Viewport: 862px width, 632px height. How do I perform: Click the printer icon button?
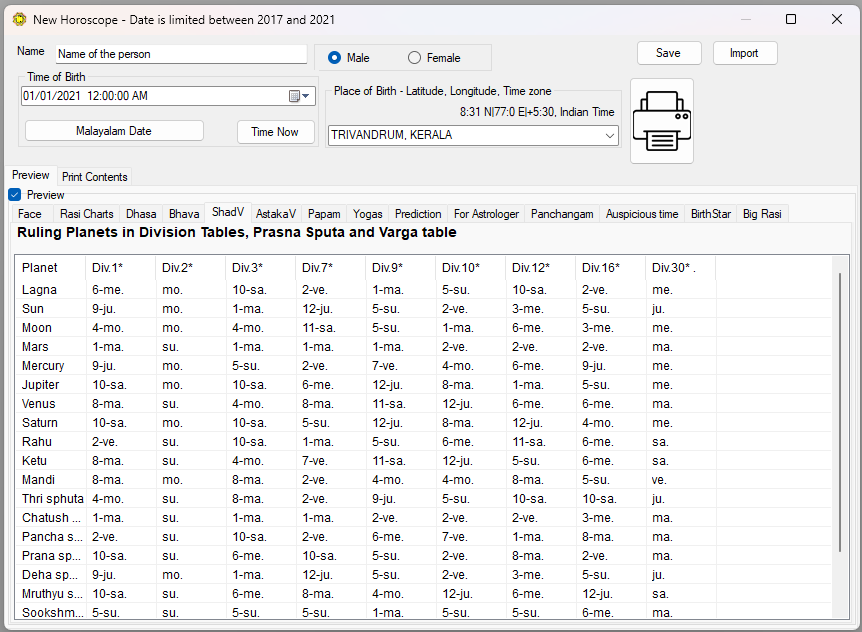point(661,120)
